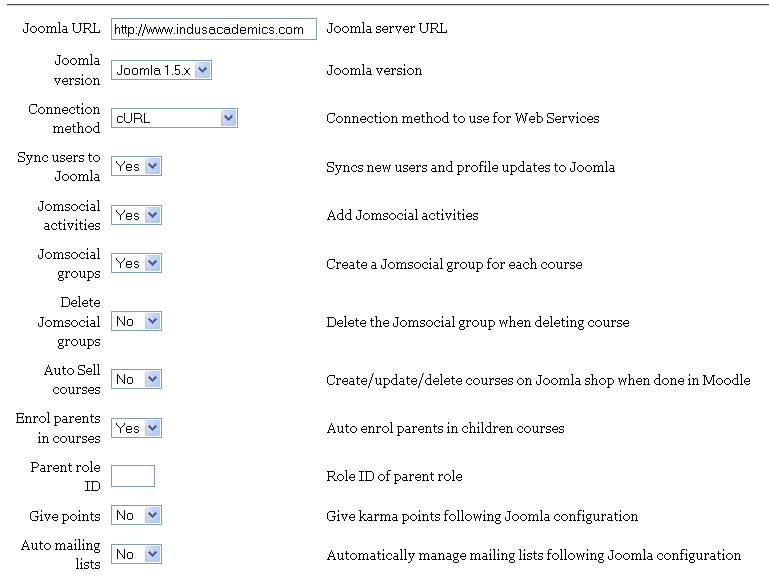Open the Sync users to Joomla dropdown
Image resolution: width=769 pixels, height=582 pixels.
pos(136,166)
